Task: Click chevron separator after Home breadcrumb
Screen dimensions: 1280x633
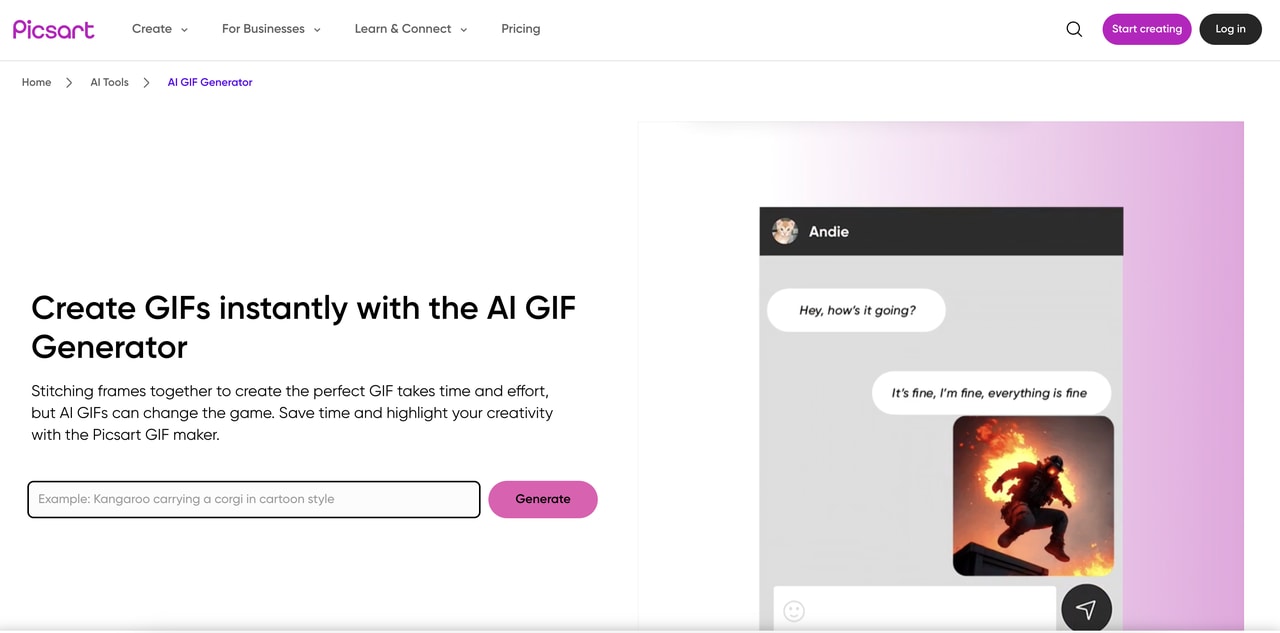Action: click(69, 83)
